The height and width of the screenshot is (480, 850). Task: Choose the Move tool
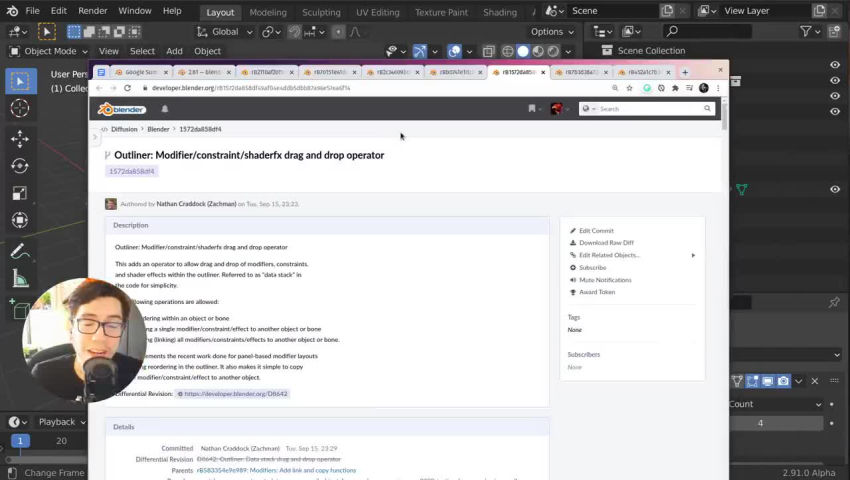tap(20, 139)
